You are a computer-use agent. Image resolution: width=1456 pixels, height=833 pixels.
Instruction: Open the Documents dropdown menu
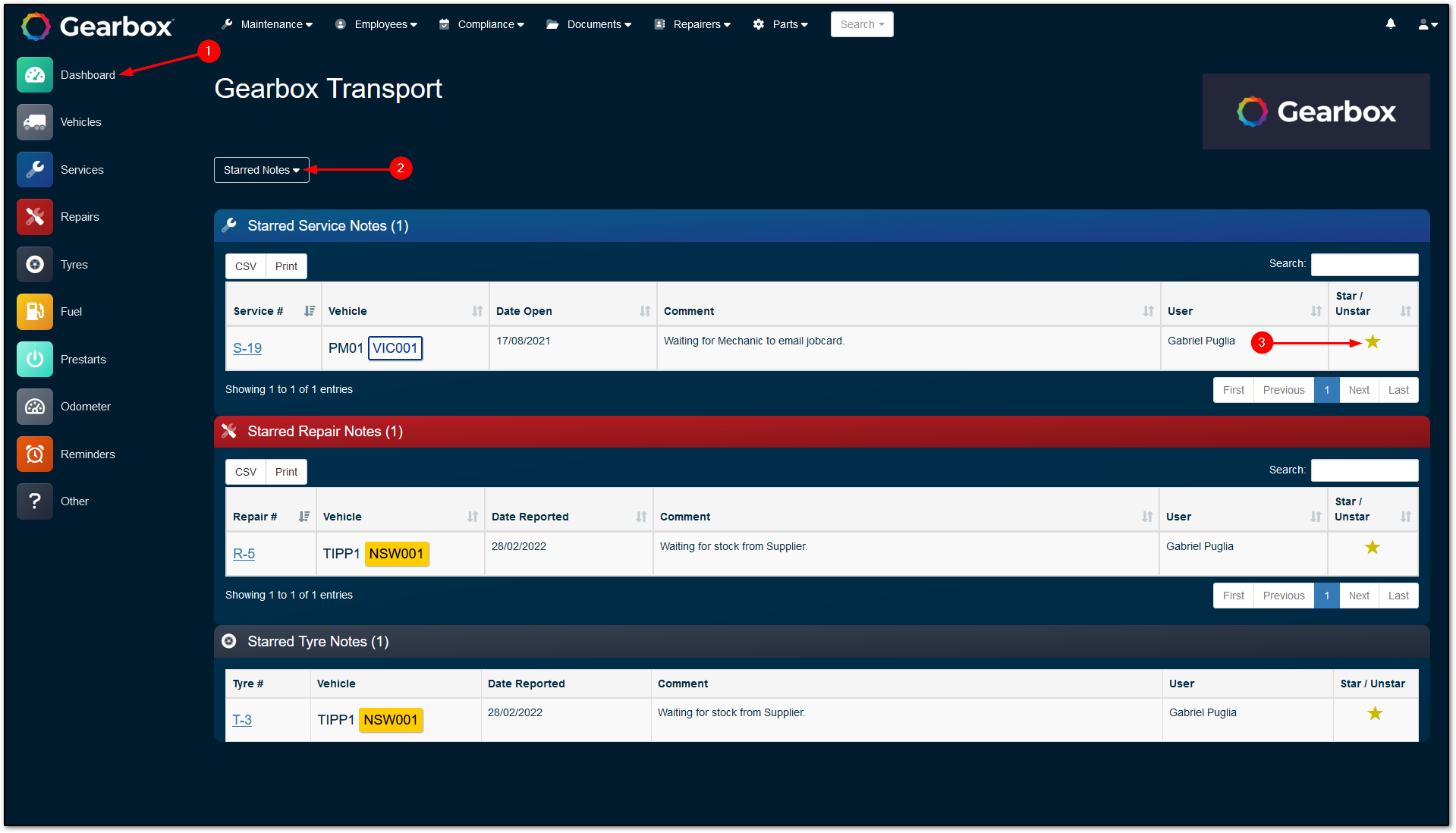(589, 24)
